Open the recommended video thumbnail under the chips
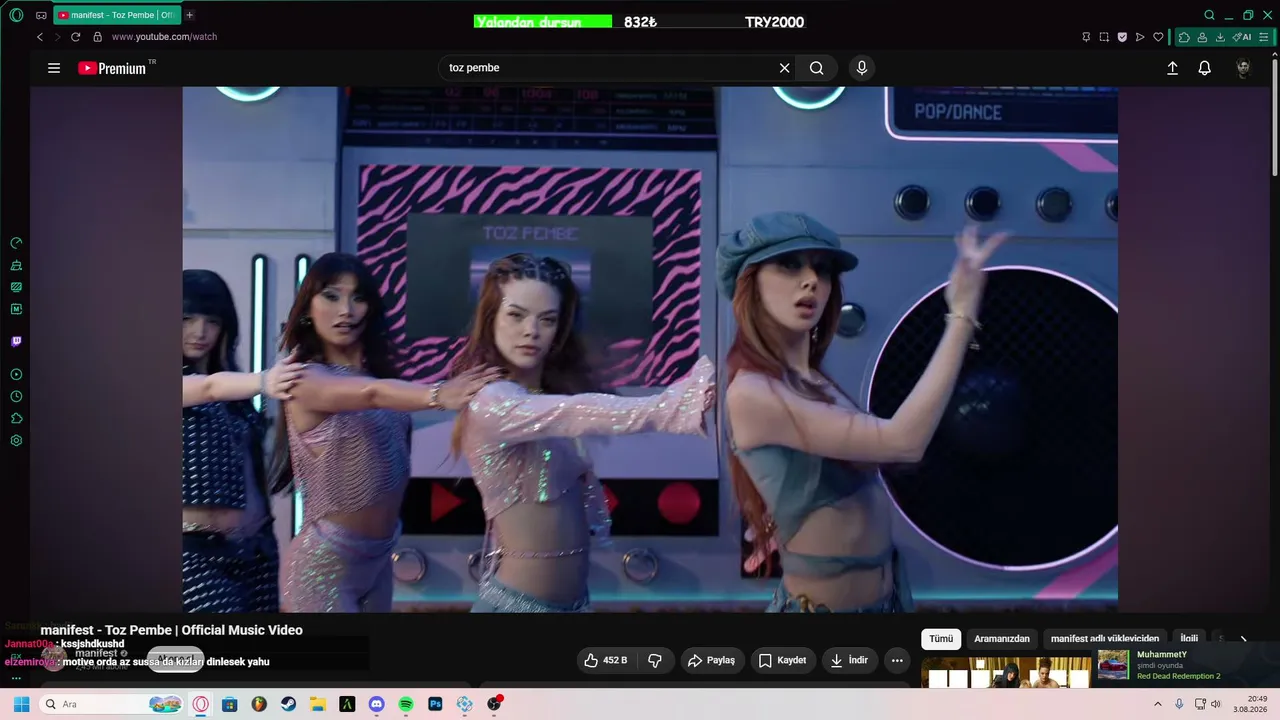The width and height of the screenshot is (1280, 720). click(1006, 673)
